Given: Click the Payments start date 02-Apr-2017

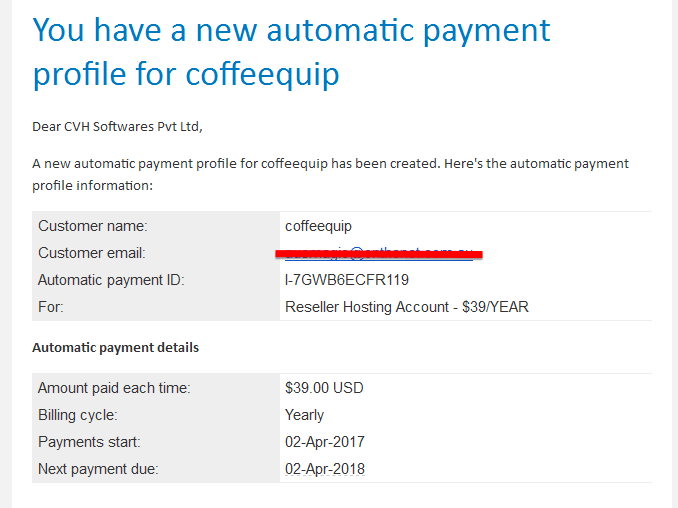Looking at the screenshot, I should (x=325, y=442).
